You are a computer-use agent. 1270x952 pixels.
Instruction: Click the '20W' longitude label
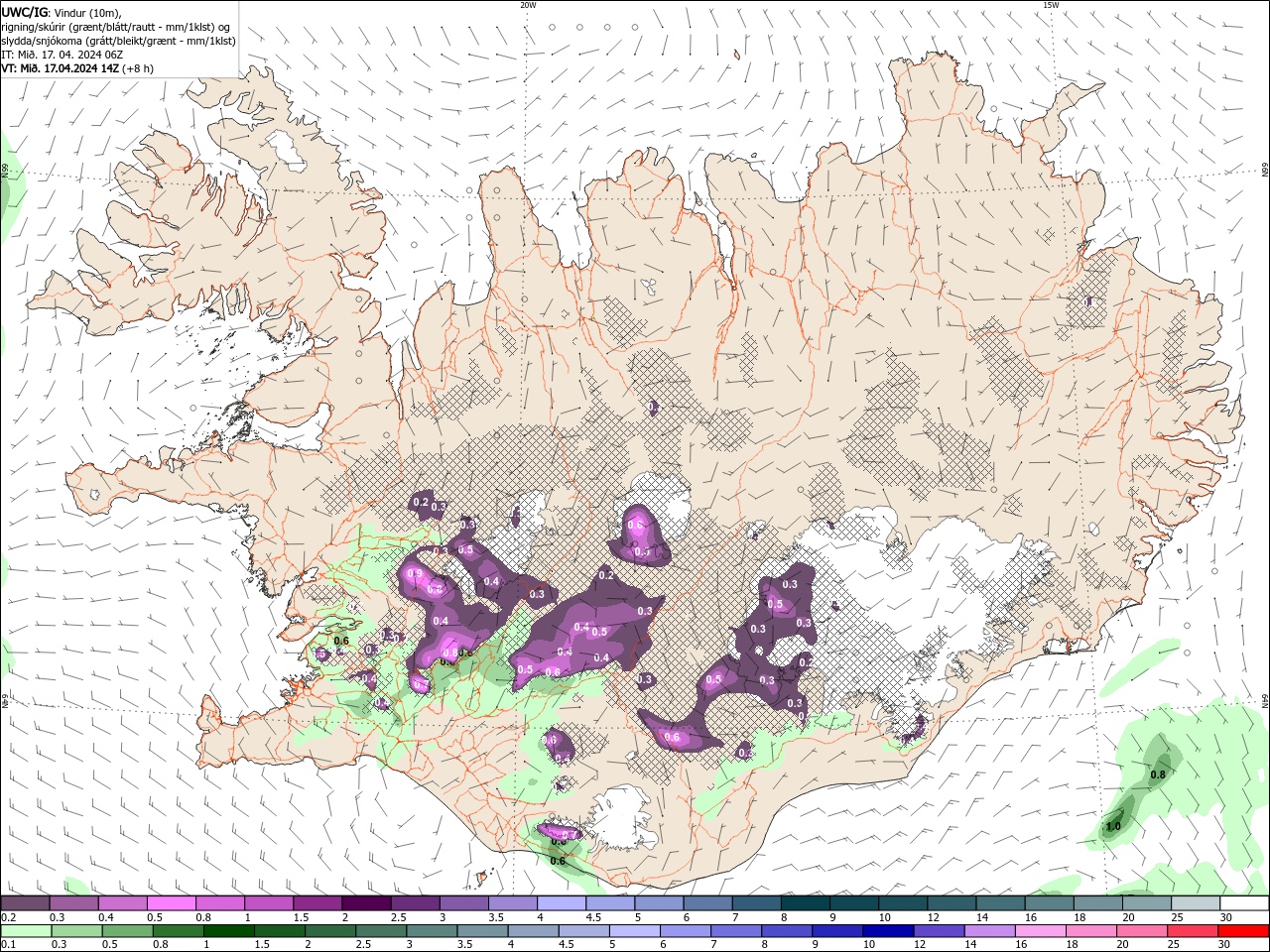click(x=528, y=5)
